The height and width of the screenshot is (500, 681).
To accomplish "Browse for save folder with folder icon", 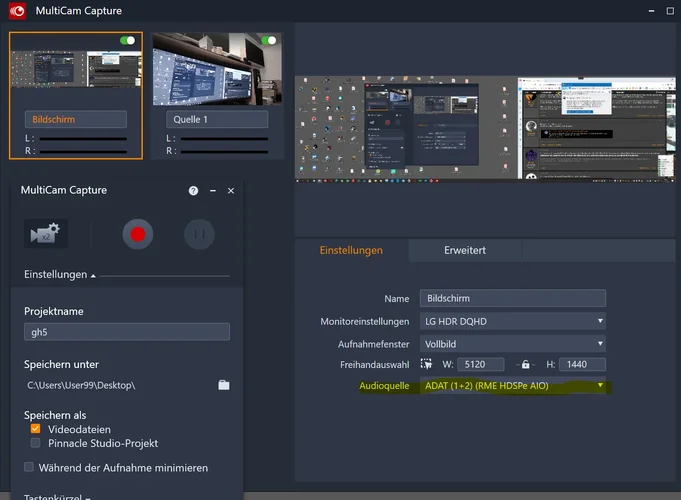I will pos(224,385).
